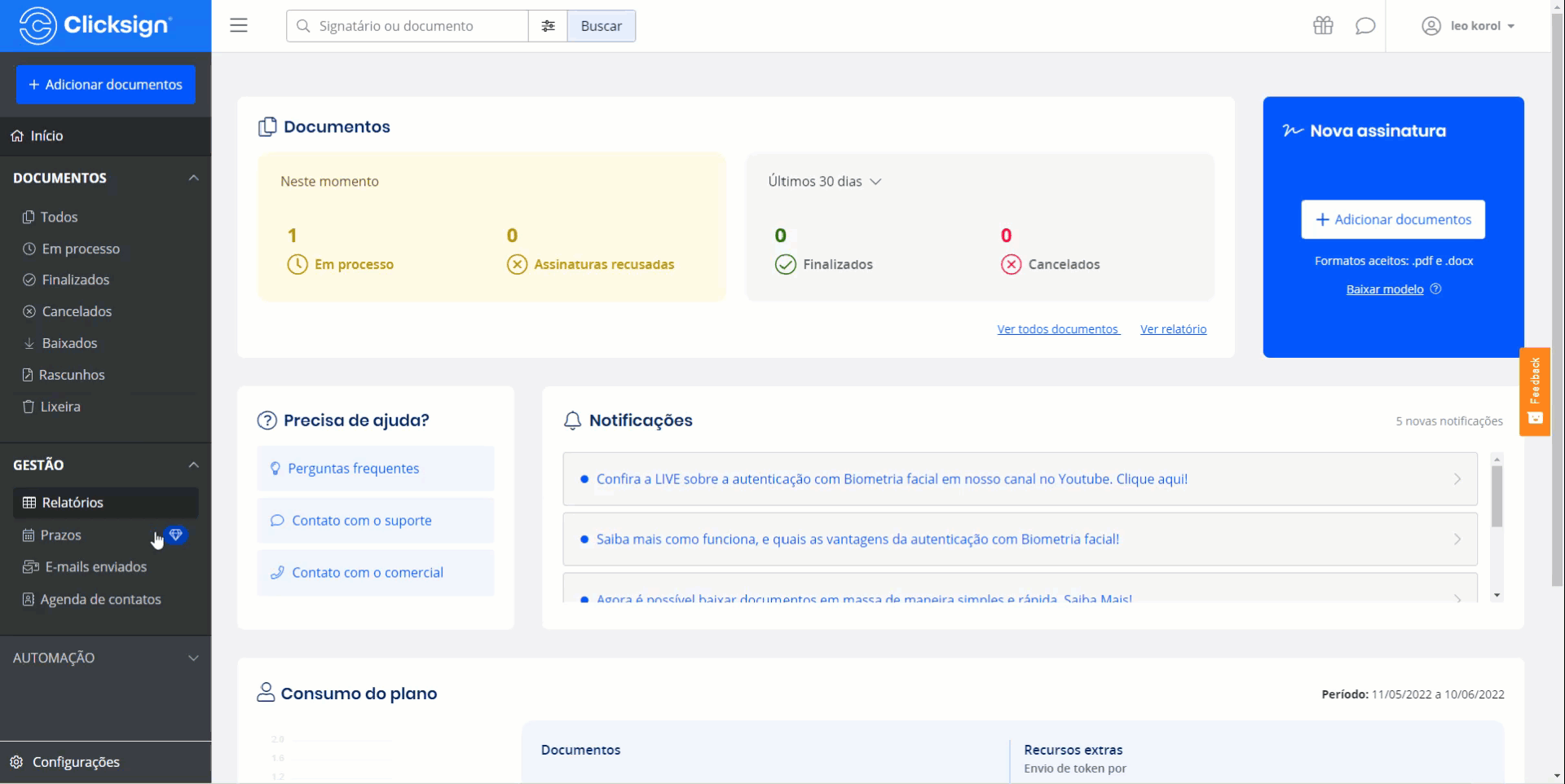Open the chat messages icon
Viewport: 1565px width, 784px height.
(1365, 26)
